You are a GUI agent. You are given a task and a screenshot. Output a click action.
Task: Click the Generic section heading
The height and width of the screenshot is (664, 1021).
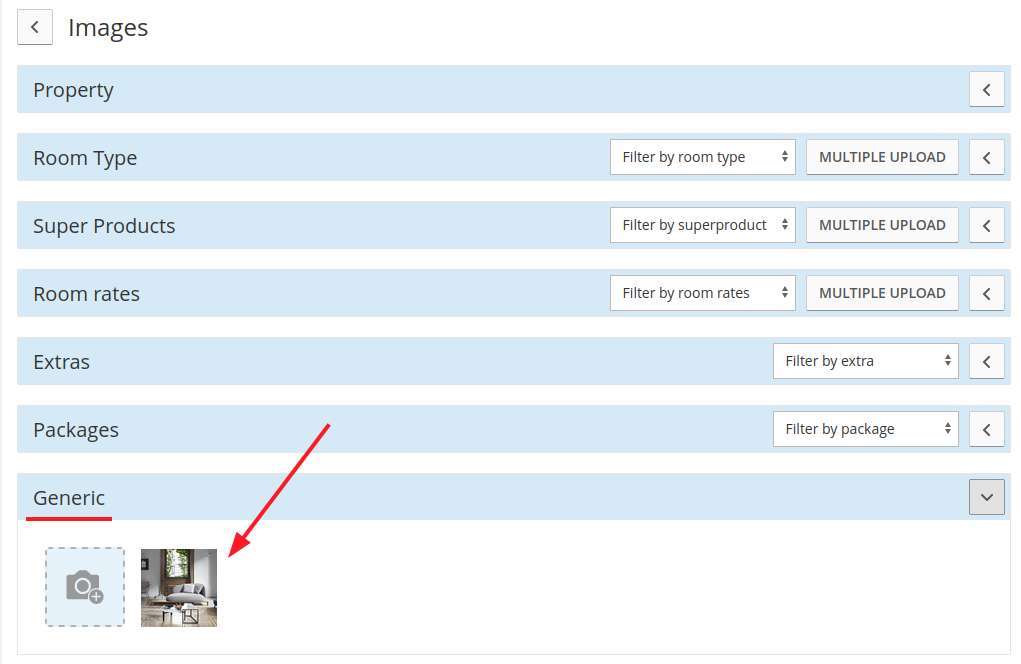pyautogui.click(x=69, y=498)
